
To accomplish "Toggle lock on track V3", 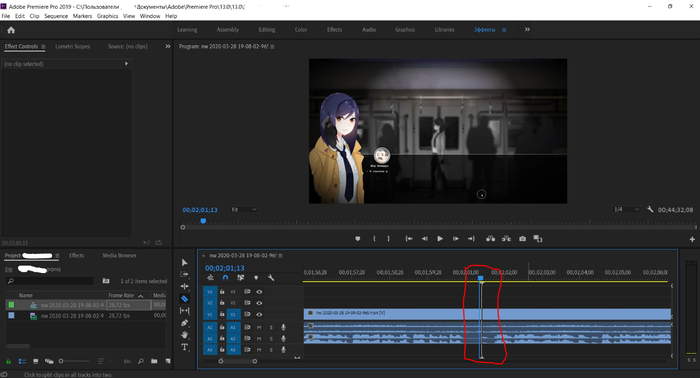I will tap(222, 291).
